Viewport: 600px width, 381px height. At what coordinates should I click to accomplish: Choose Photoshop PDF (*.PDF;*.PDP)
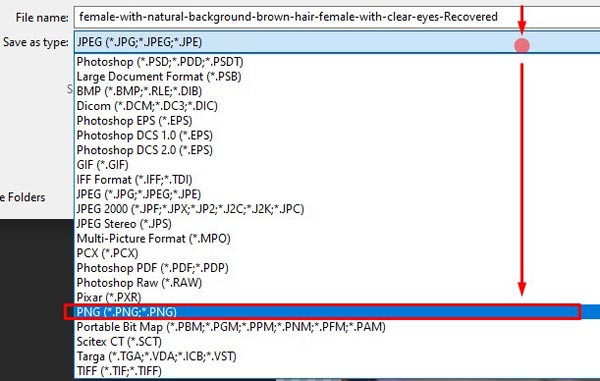(x=337, y=268)
